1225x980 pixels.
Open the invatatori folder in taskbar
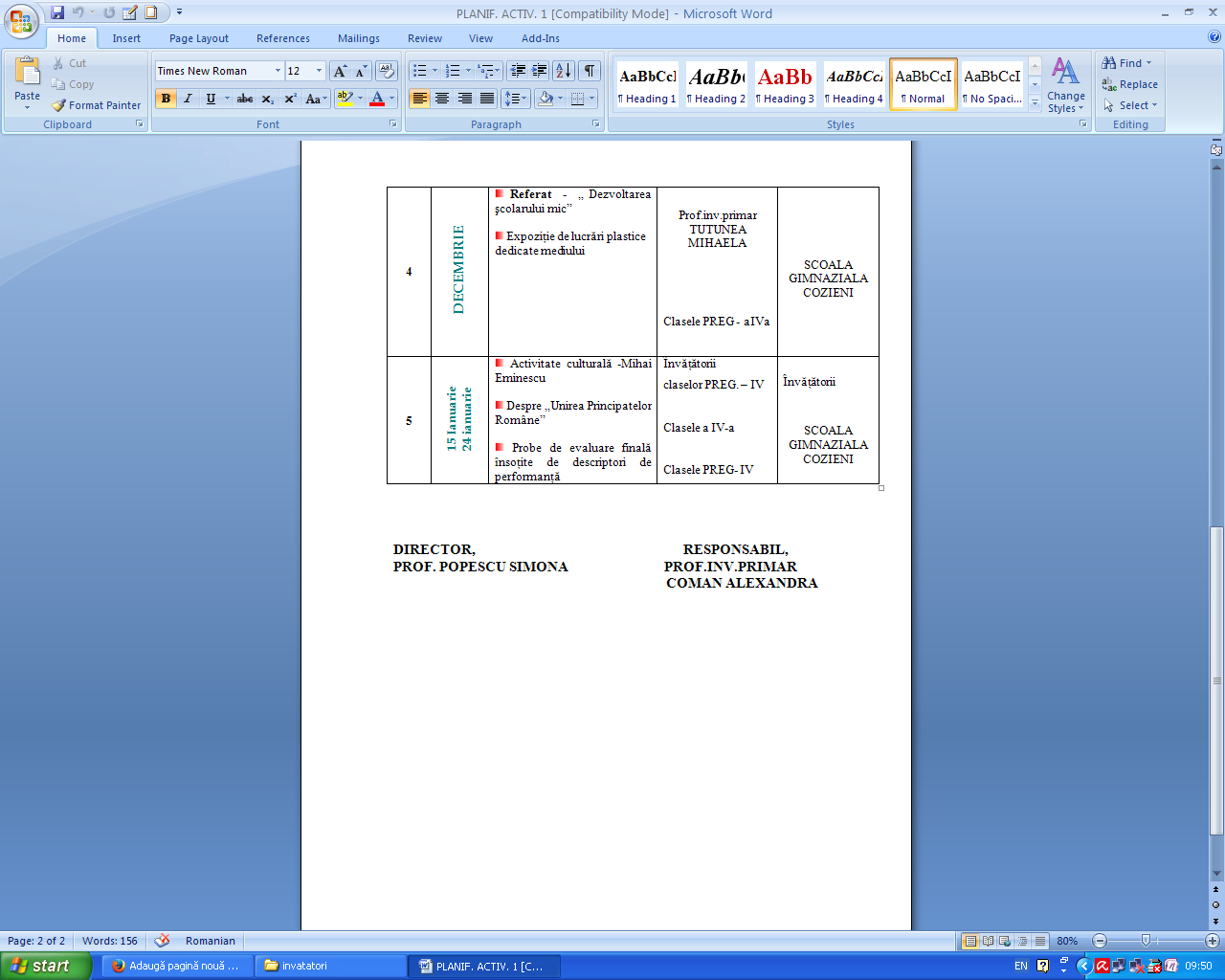331,966
